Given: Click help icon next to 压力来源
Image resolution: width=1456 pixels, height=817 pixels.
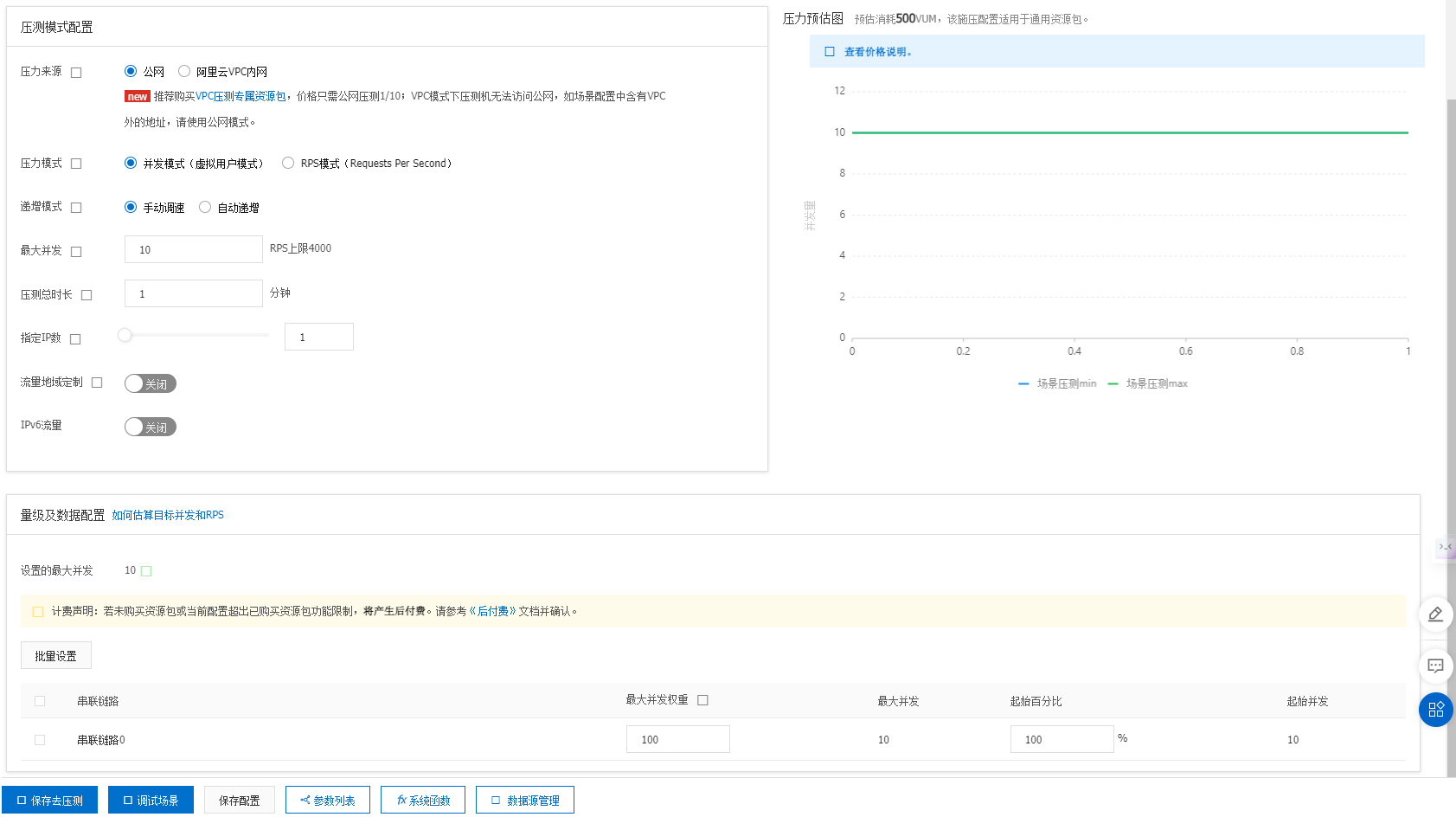Looking at the screenshot, I should (76, 73).
